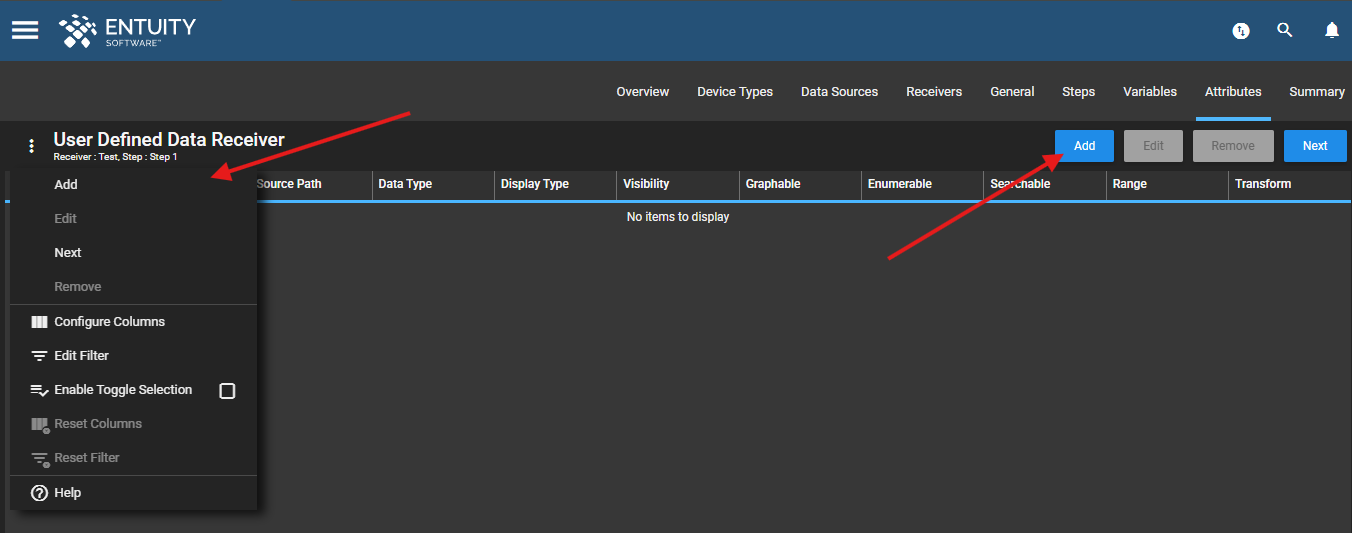Click the Reset Filter icon

(40, 459)
